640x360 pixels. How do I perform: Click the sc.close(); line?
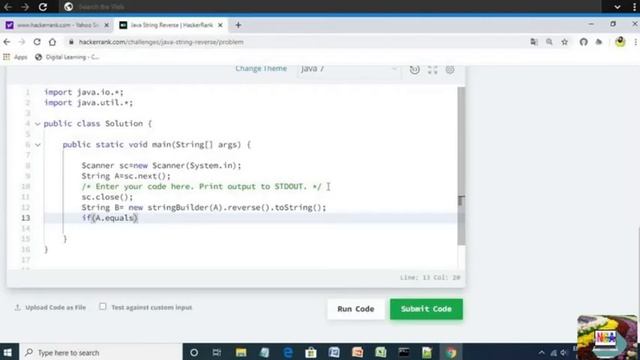tap(107, 197)
